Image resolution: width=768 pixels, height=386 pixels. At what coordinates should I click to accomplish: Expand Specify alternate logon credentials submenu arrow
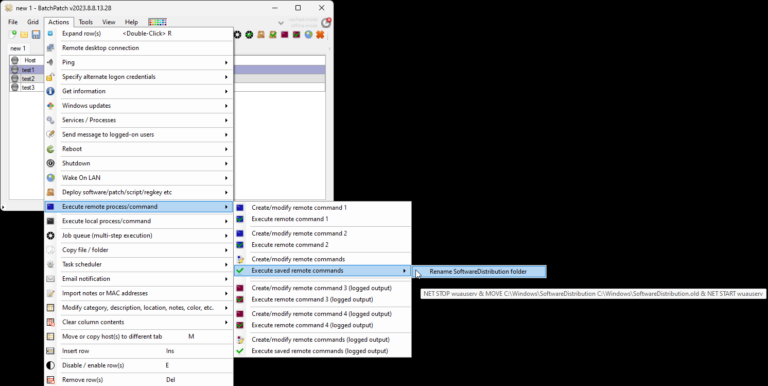(226, 77)
